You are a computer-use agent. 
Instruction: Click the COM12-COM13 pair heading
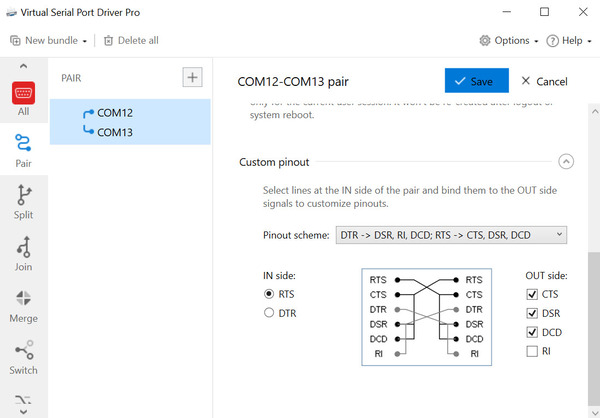click(x=293, y=82)
